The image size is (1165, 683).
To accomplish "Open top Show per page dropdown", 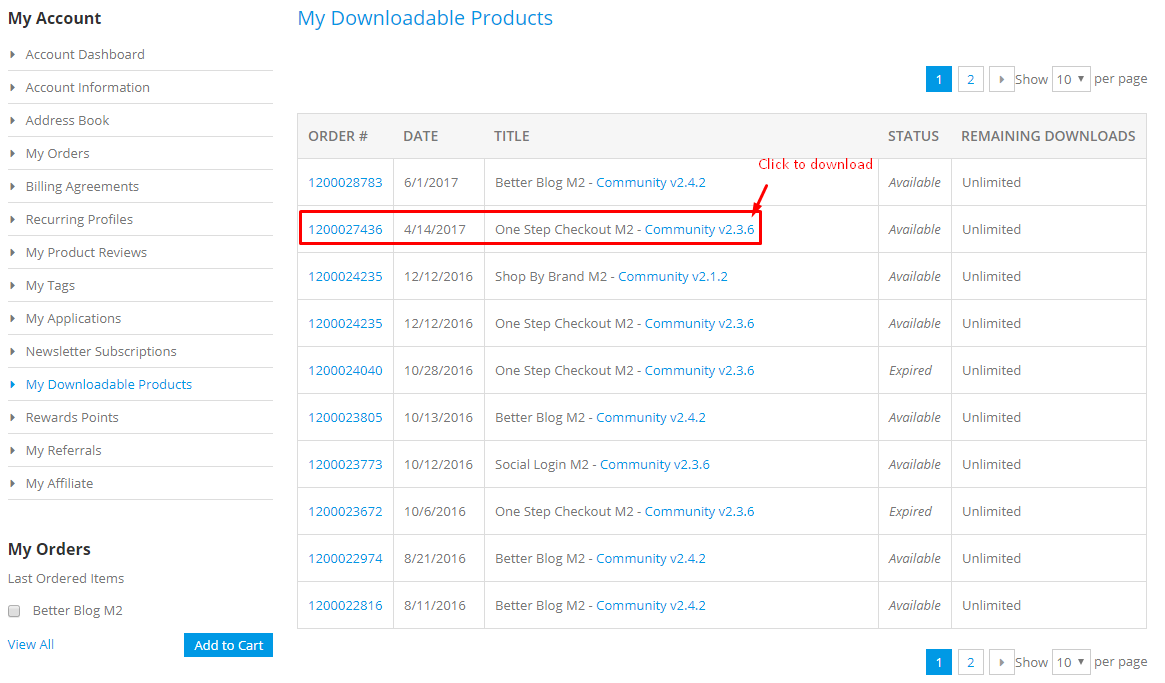I will point(1070,79).
